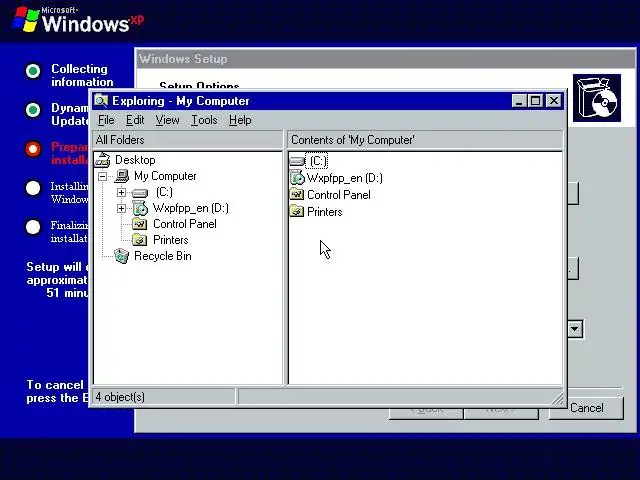The image size is (640, 480).
Task: Click 'Wxpfpp_en (D:)' text in contents pane
Action: [344, 178]
